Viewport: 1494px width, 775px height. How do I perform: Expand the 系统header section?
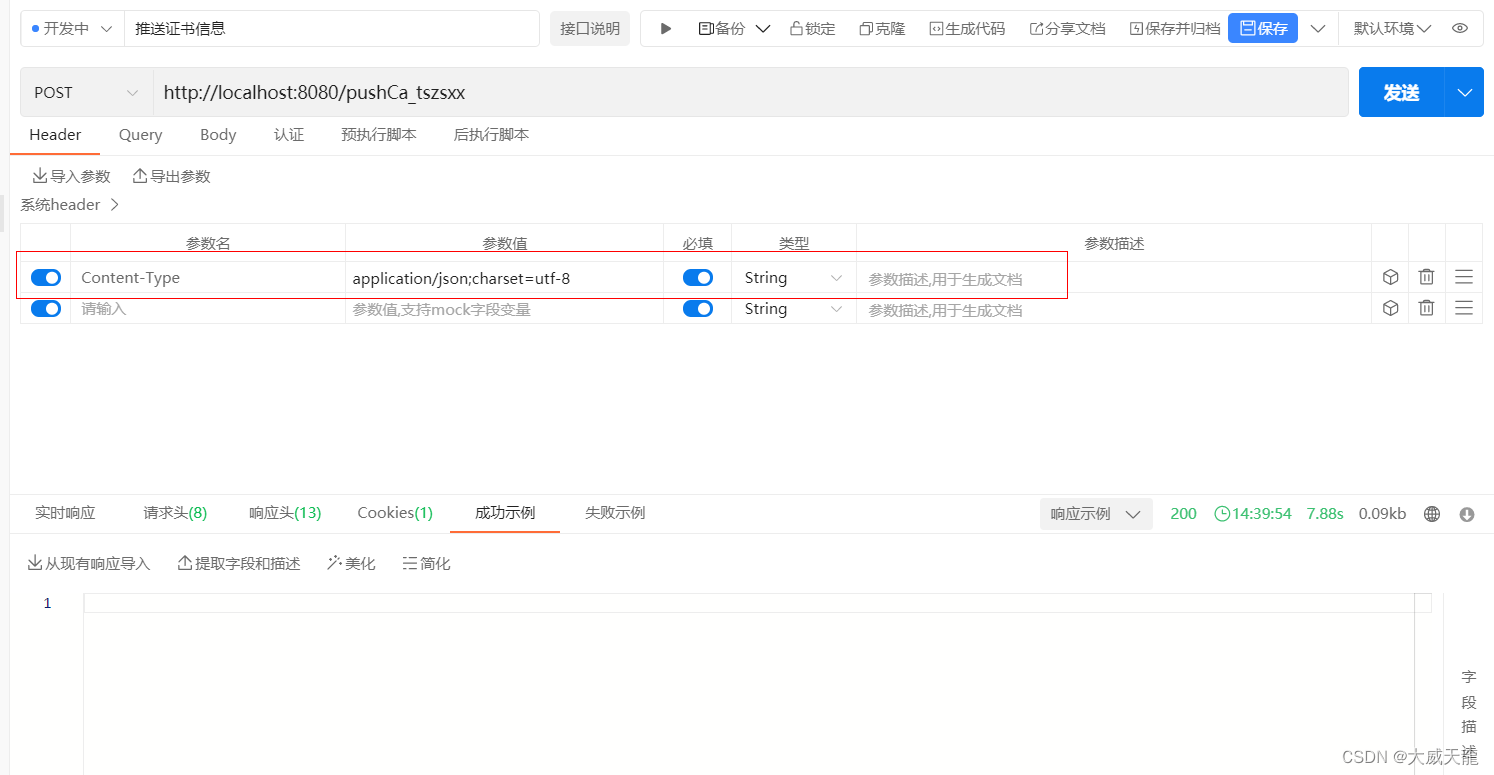[70, 205]
